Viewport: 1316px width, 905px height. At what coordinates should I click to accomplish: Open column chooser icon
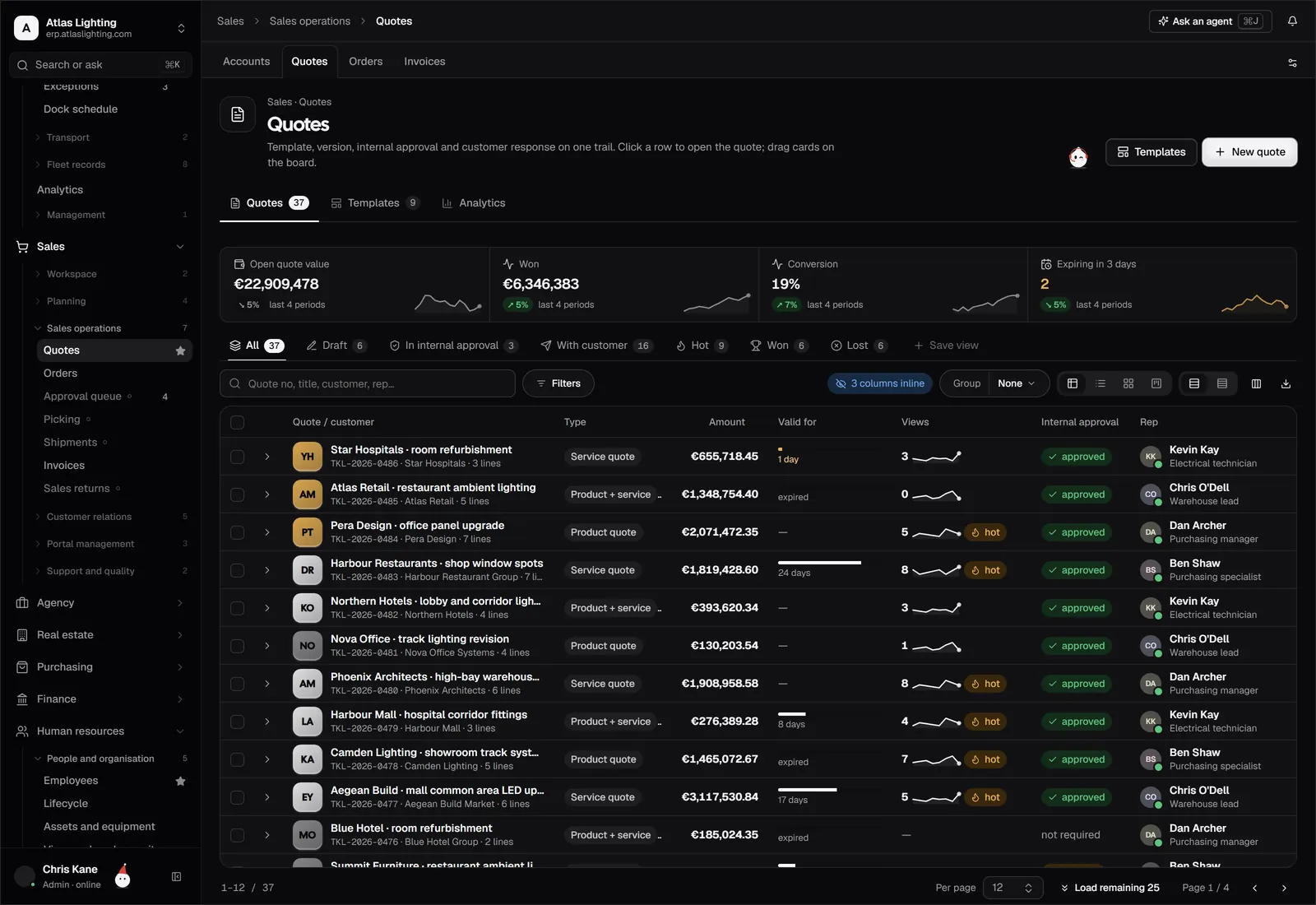[1256, 383]
